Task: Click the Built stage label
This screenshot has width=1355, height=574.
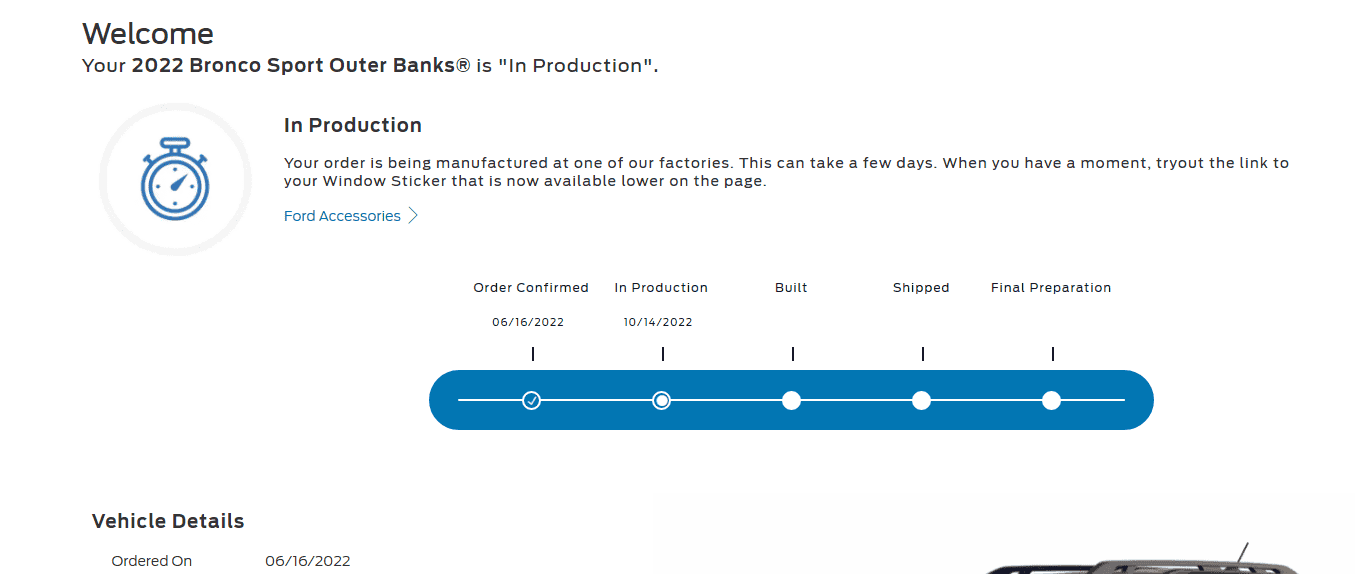Action: 791,288
